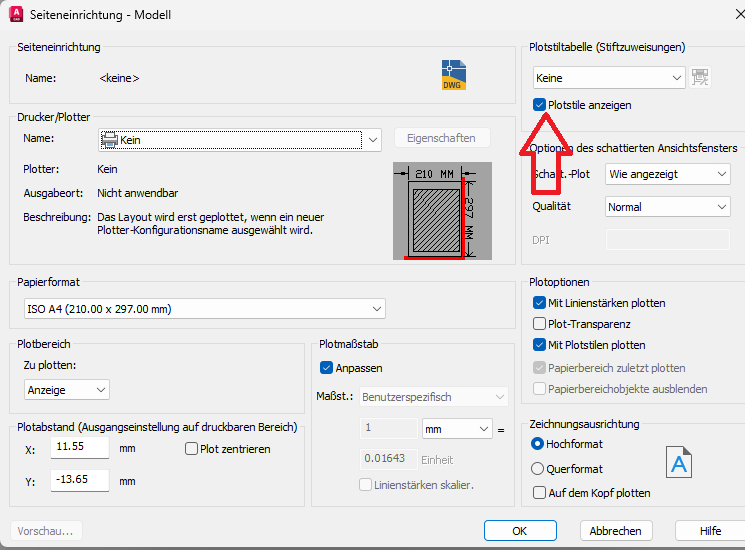Open the Drucker/Plotter name dropdown

(240, 140)
